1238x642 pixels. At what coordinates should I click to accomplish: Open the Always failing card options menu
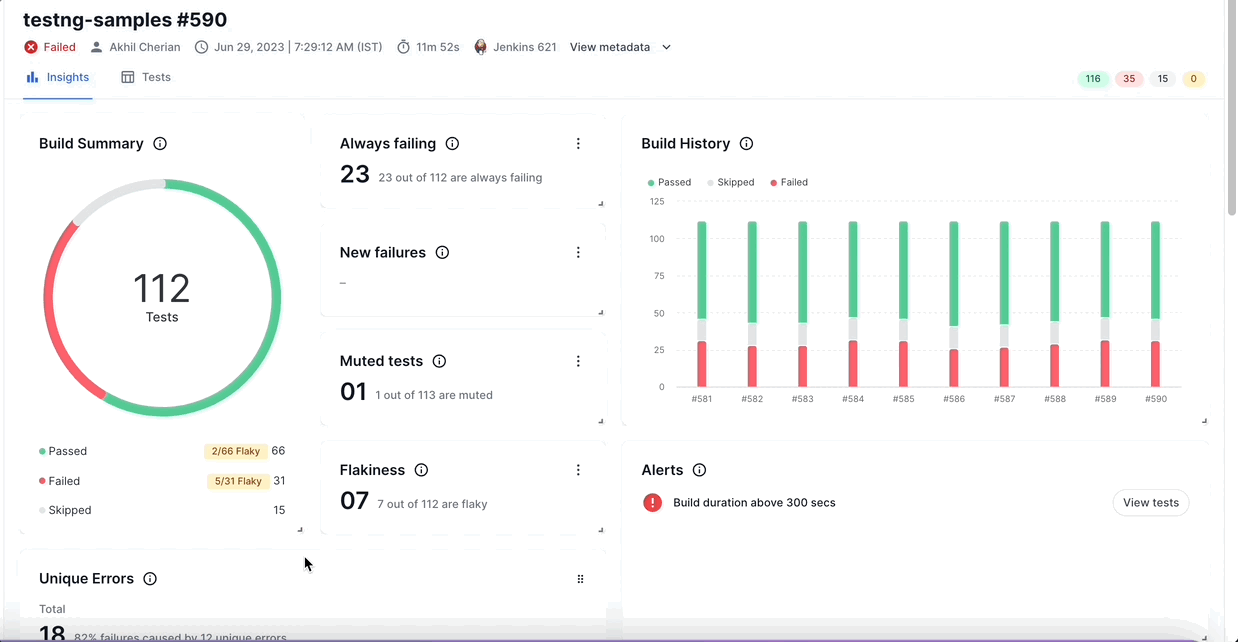click(578, 144)
